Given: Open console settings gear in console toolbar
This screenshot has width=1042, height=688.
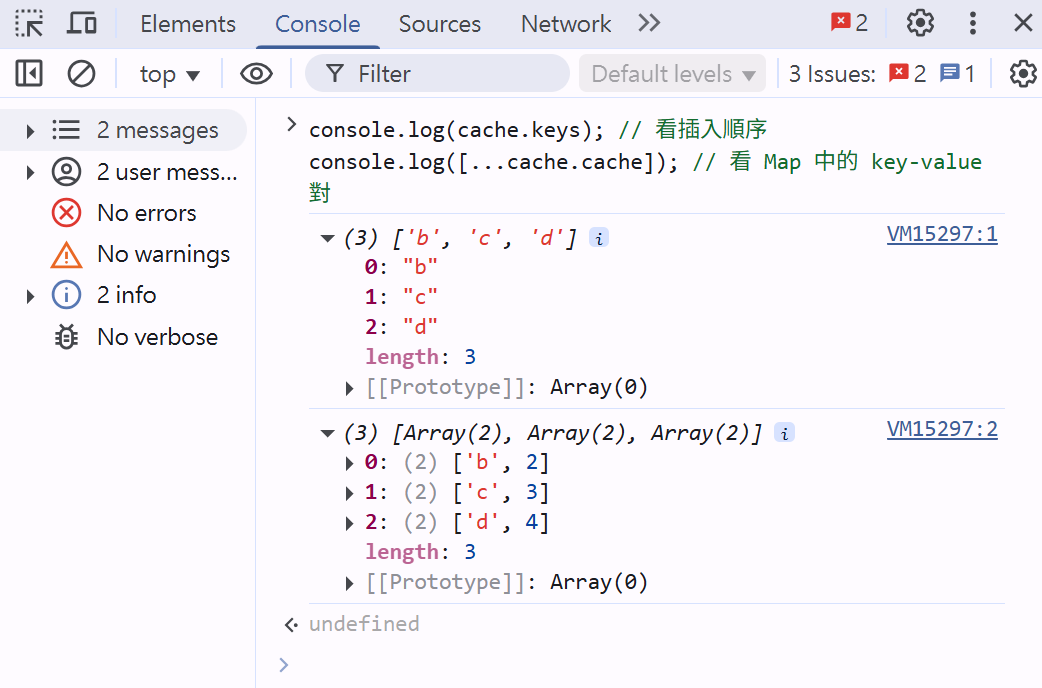Looking at the screenshot, I should pyautogui.click(x=1023, y=74).
